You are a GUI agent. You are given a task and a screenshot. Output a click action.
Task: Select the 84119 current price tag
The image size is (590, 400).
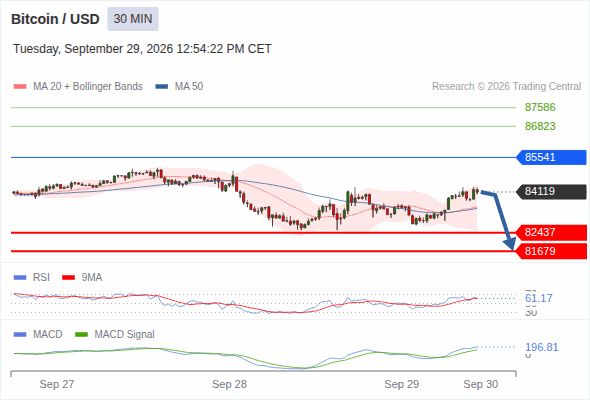(x=551, y=192)
